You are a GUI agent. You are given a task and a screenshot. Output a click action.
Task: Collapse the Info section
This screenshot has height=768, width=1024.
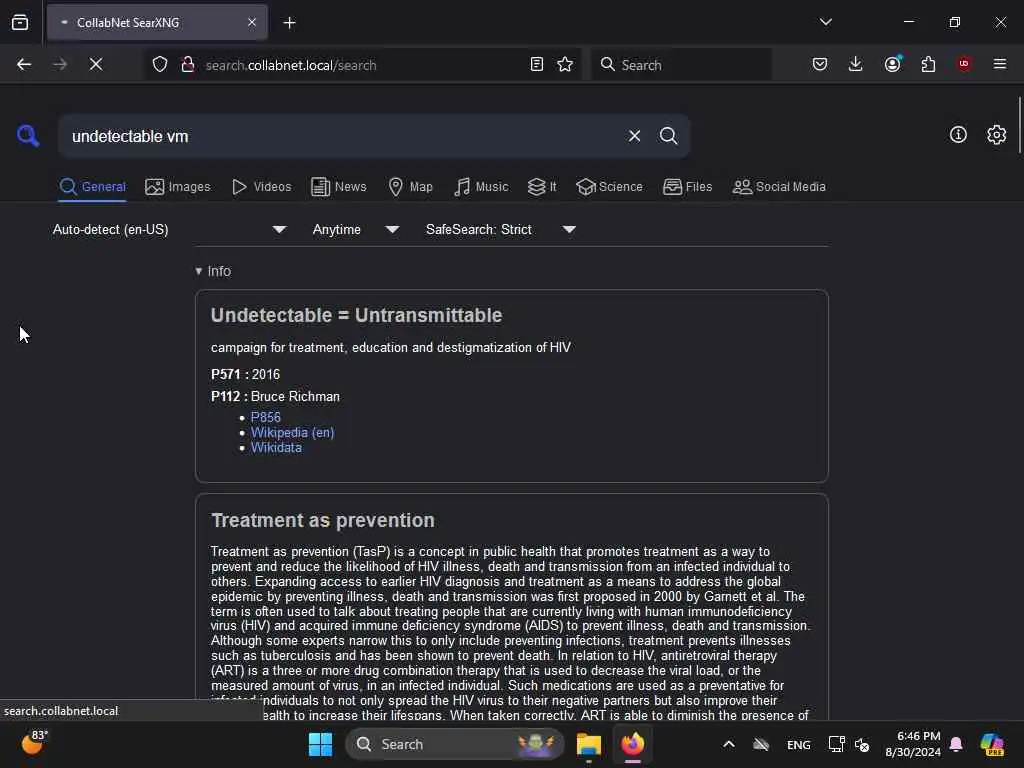213,271
